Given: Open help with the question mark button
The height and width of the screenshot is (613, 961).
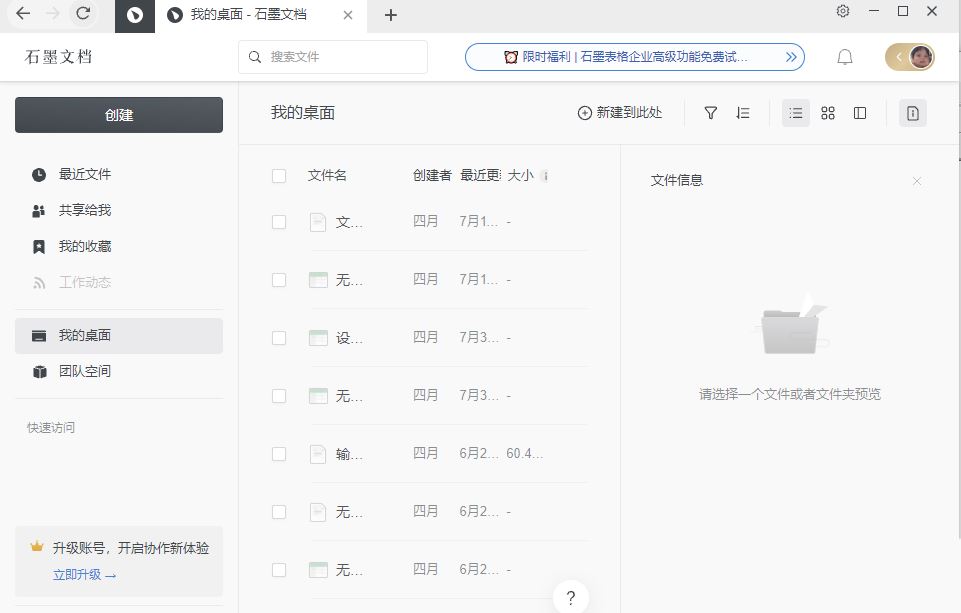Looking at the screenshot, I should (x=571, y=598).
